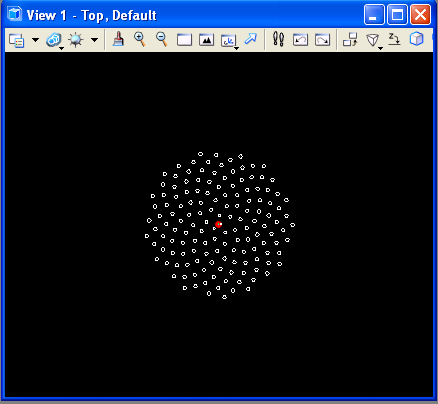Open the Change View Perspective dropdown
438x404 pixels.
pyautogui.click(x=373, y=41)
